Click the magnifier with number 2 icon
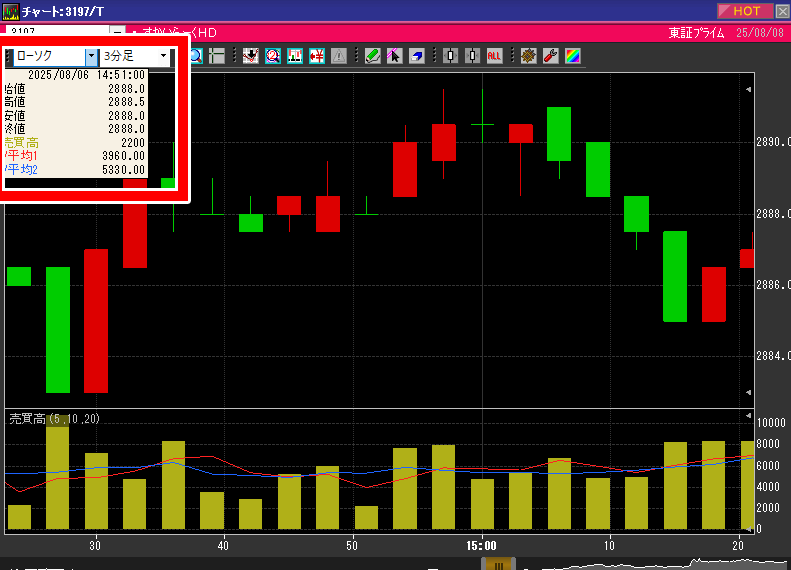This screenshot has width=791, height=570. (x=273, y=56)
